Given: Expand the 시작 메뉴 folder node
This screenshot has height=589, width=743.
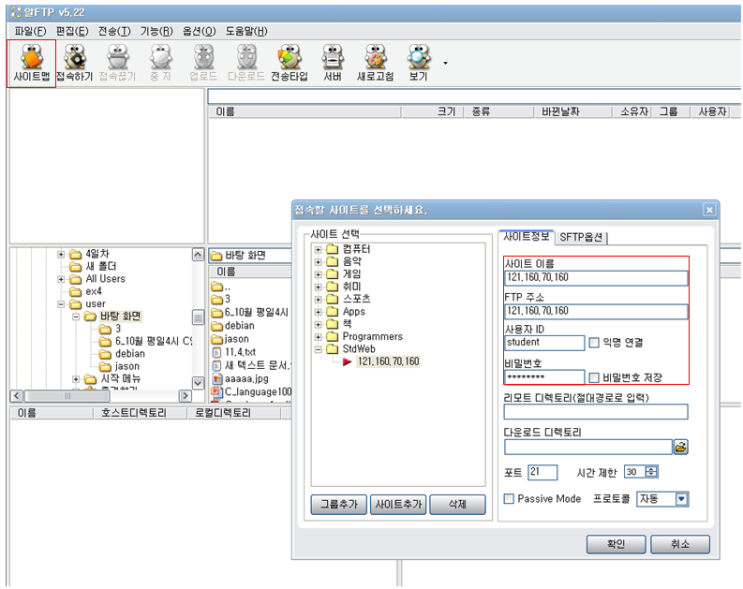Looking at the screenshot, I should pyautogui.click(x=76, y=379).
